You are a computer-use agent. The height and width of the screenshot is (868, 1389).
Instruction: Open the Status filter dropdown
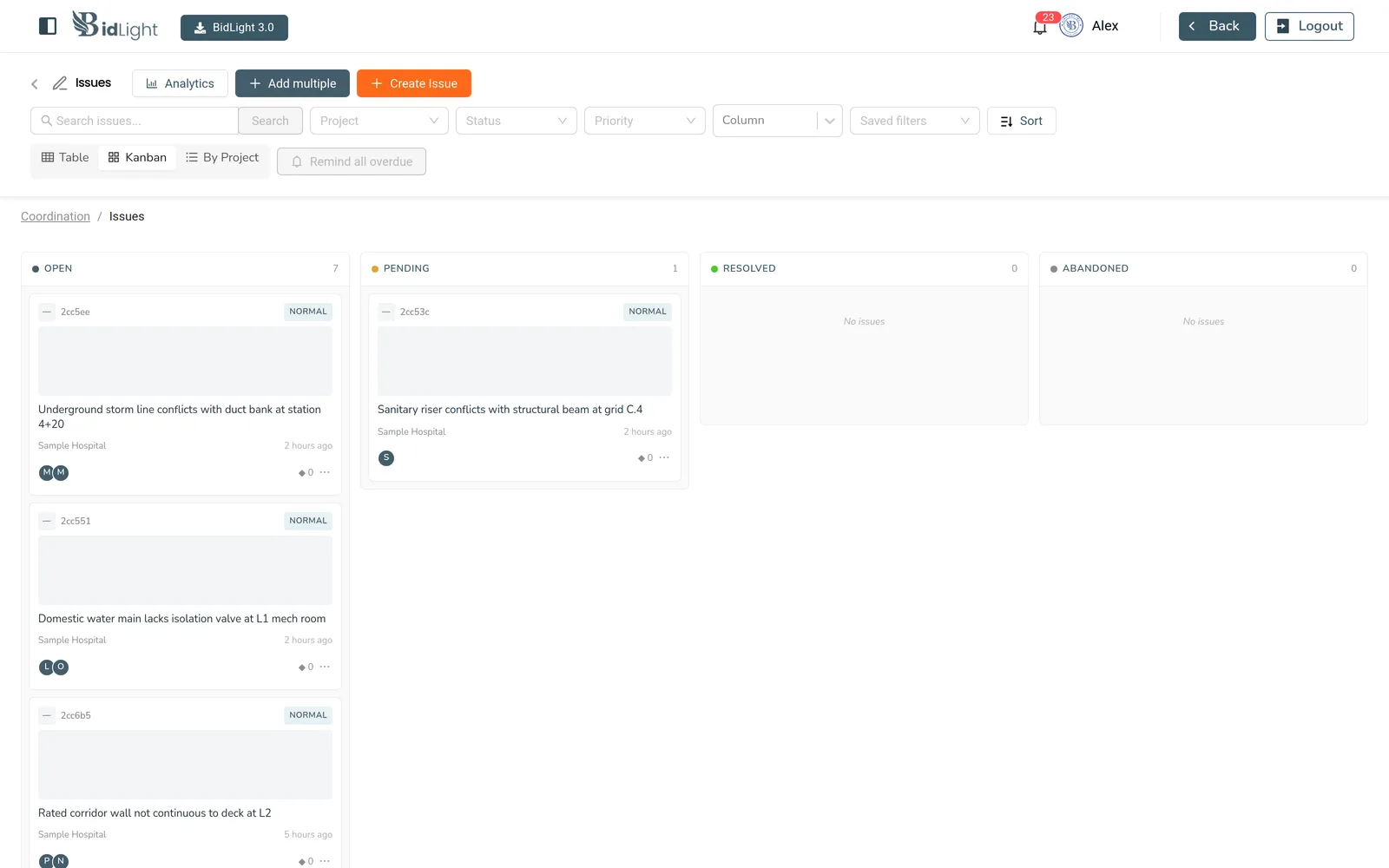(x=517, y=121)
